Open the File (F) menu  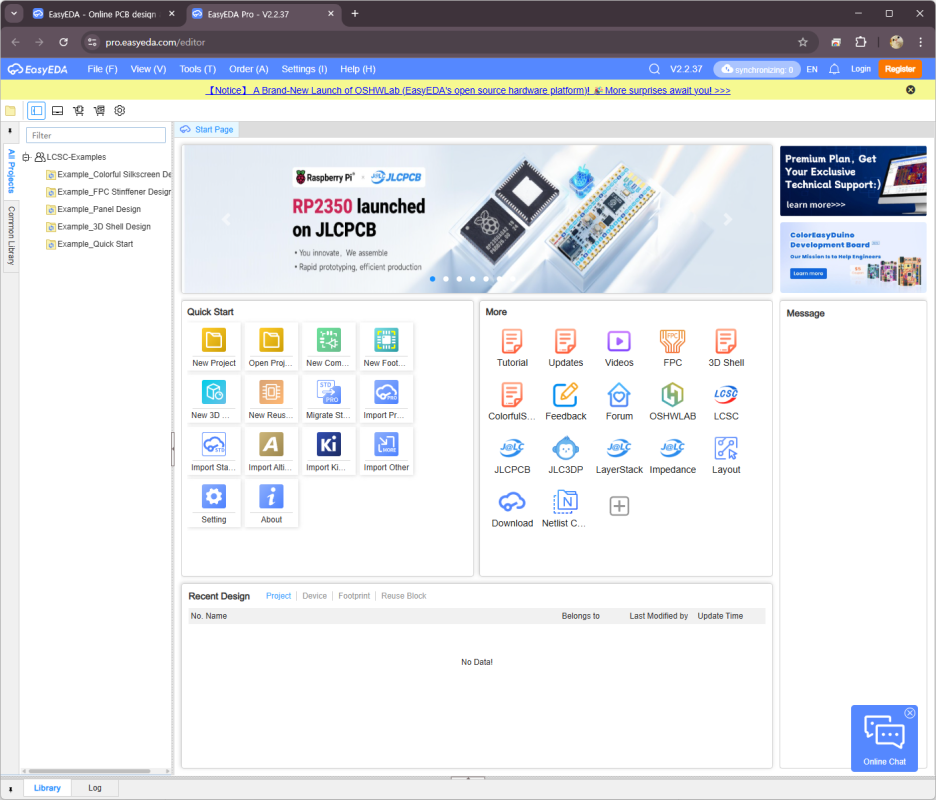102,69
